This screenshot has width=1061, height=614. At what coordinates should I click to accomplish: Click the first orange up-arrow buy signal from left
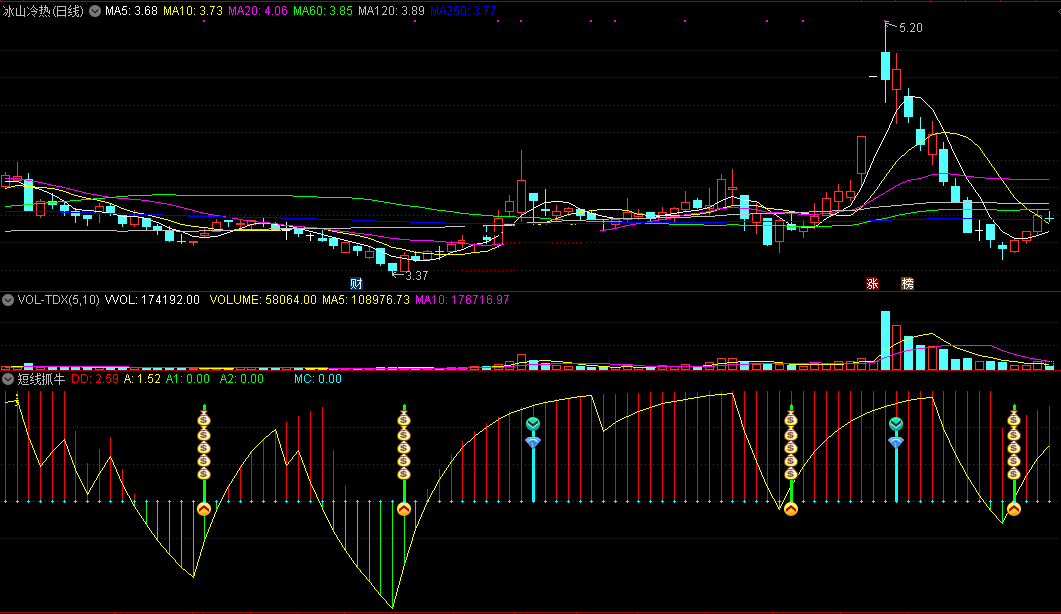tap(204, 508)
